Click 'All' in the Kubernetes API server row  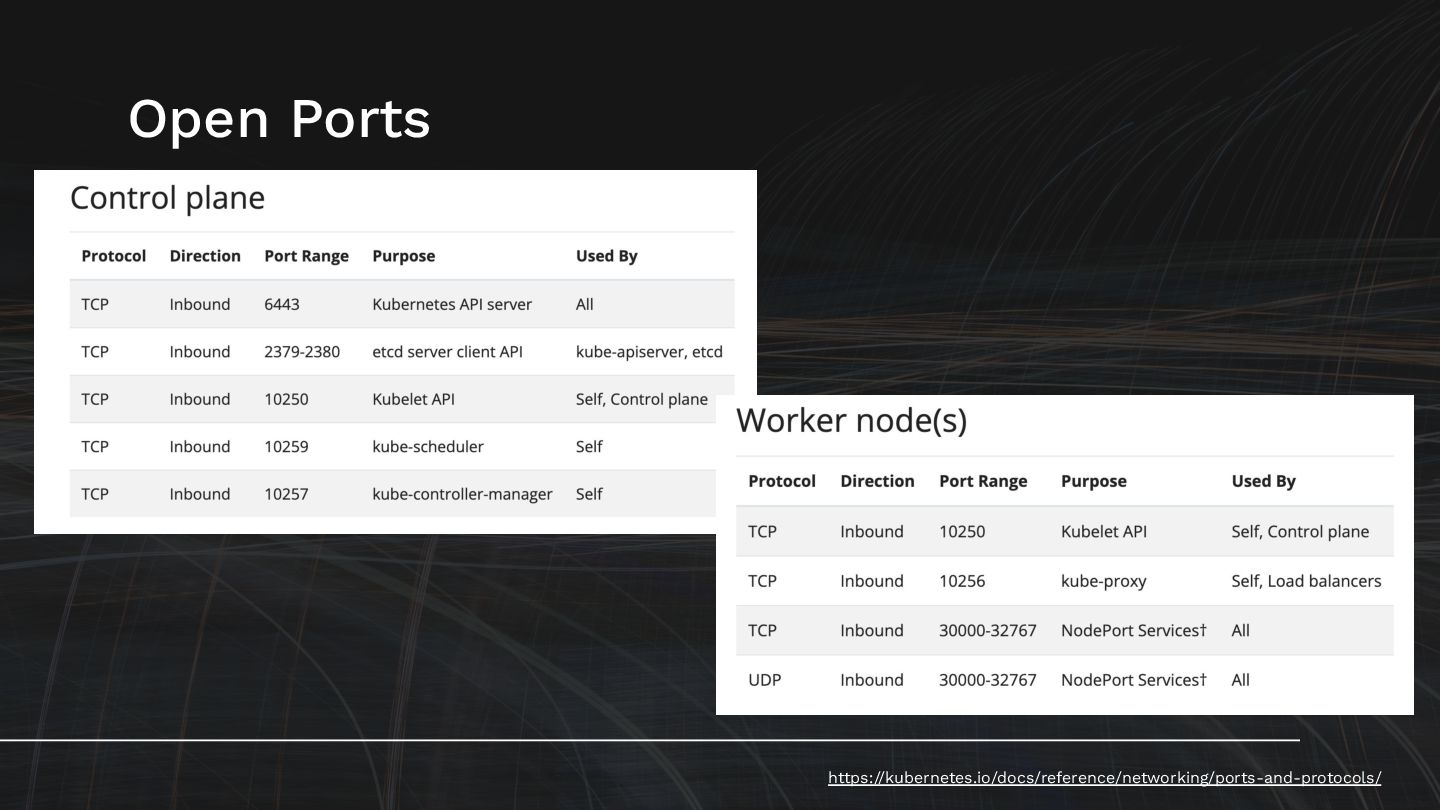[585, 304]
